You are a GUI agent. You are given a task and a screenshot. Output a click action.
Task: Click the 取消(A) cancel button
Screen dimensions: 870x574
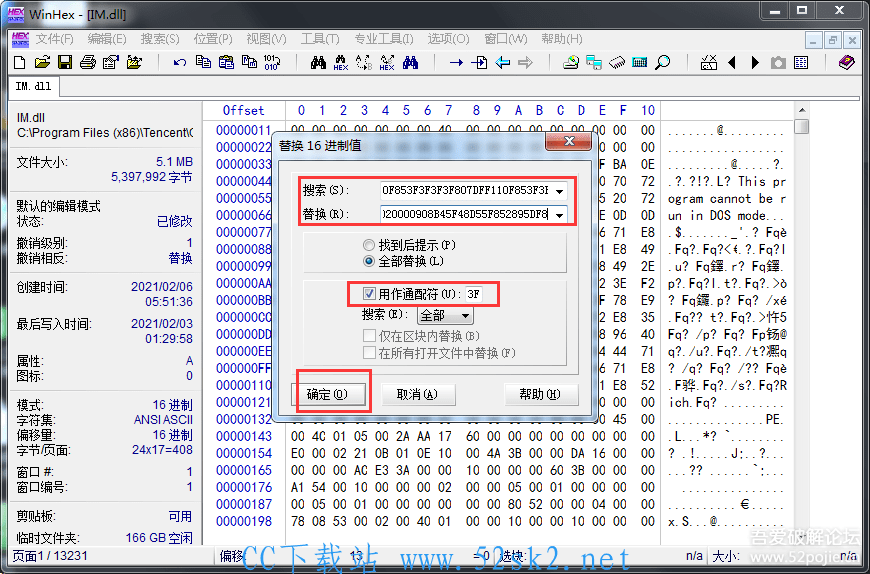[417, 394]
